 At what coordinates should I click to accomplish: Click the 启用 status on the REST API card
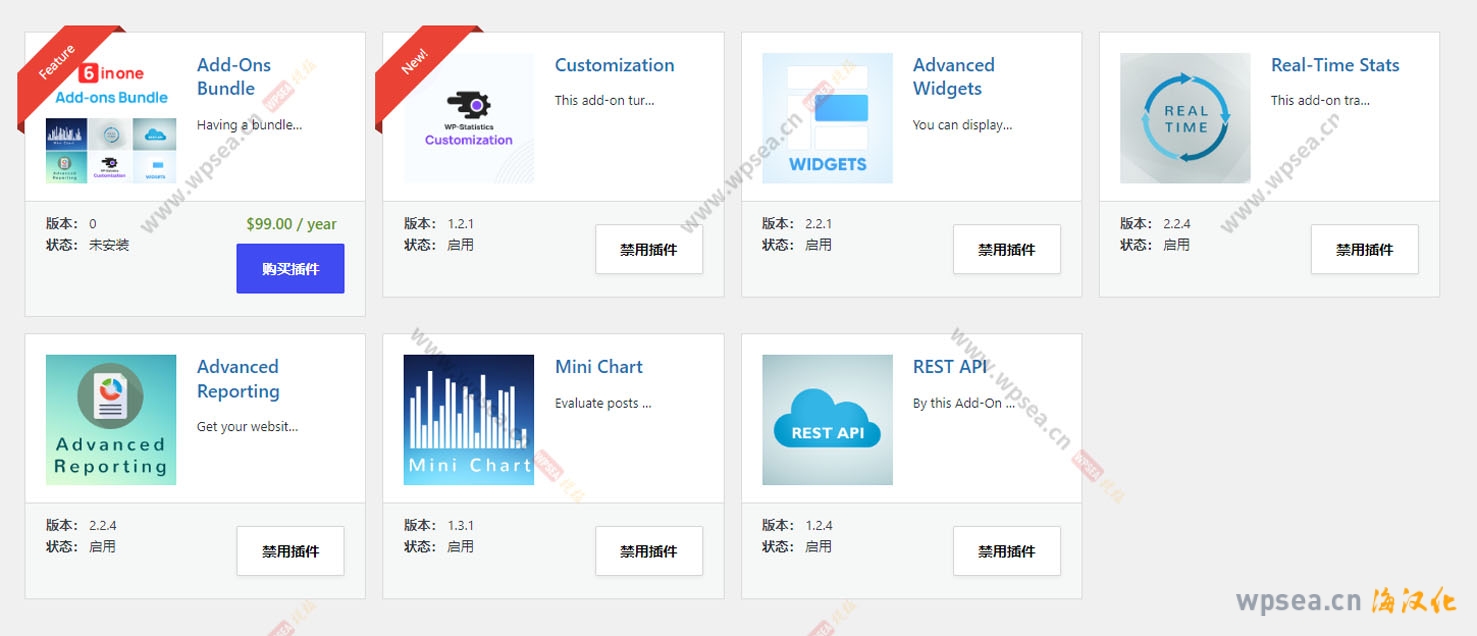click(818, 547)
